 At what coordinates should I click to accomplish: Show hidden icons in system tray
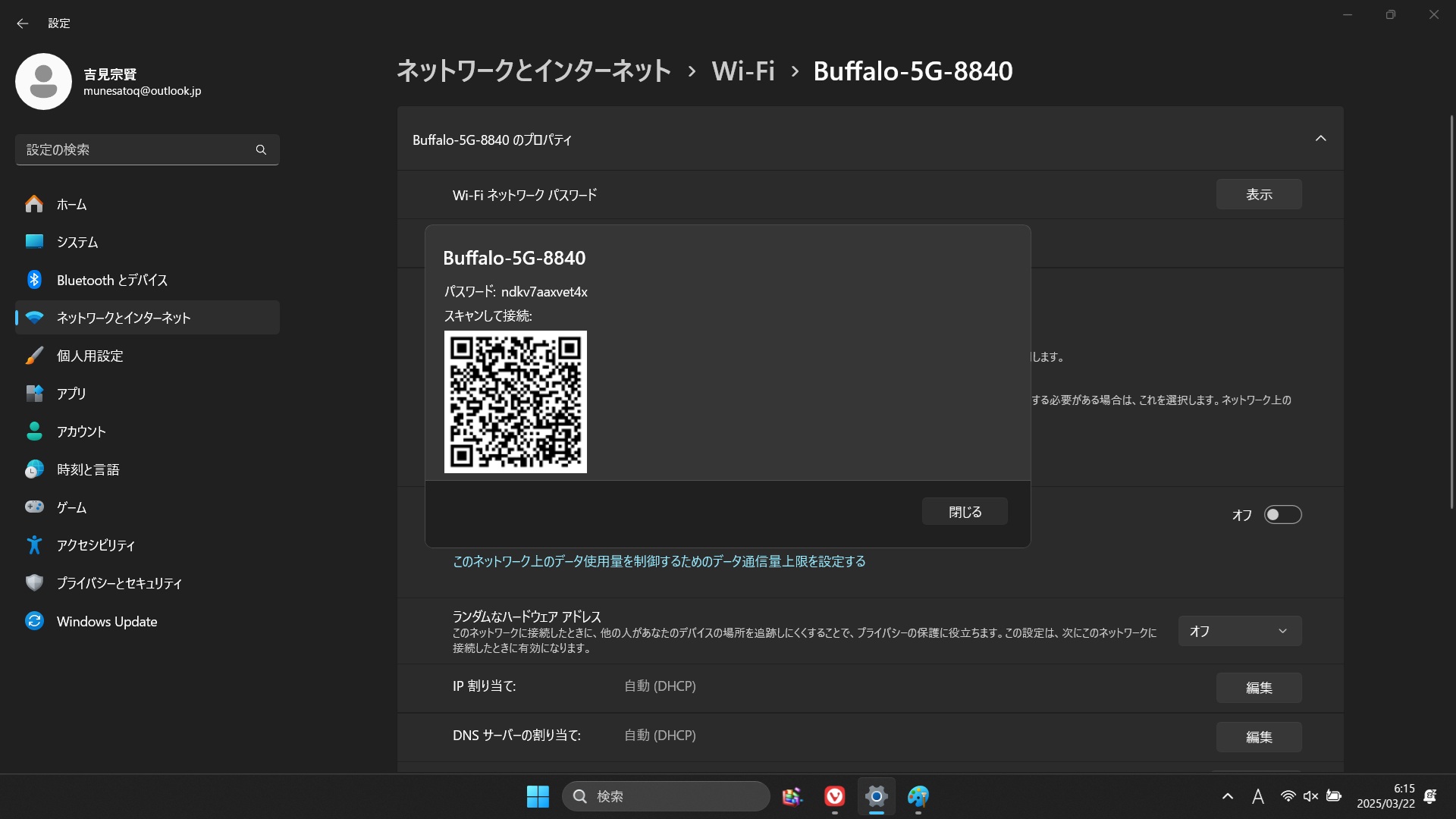click(1227, 796)
